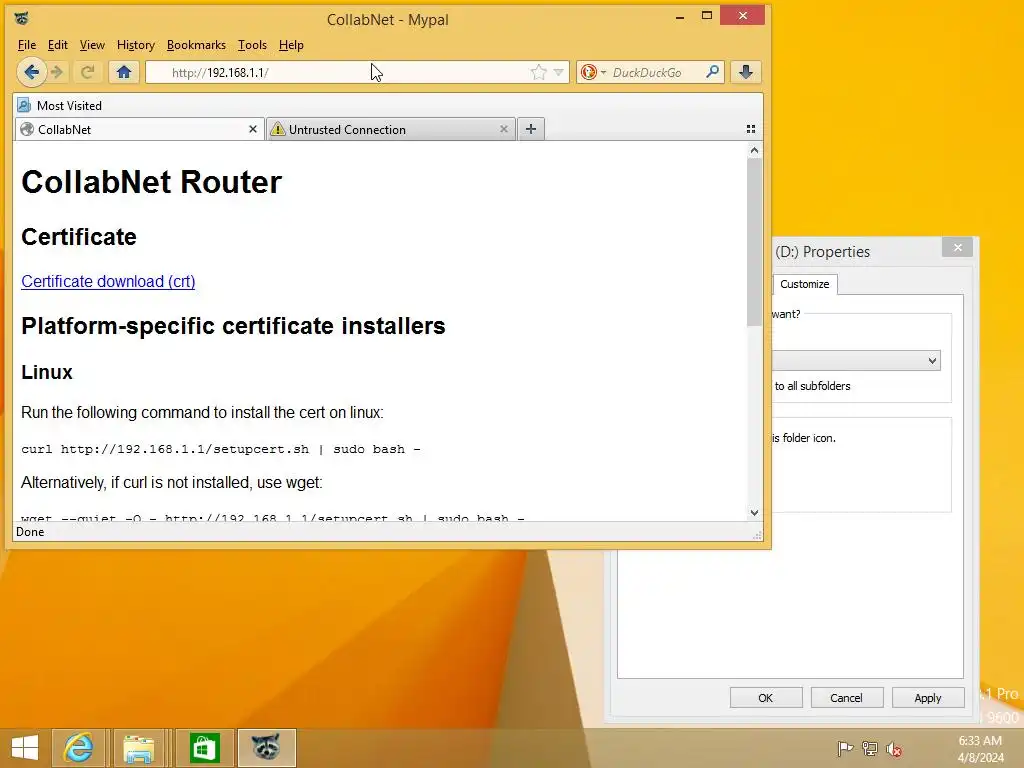Image resolution: width=1024 pixels, height=768 pixels.
Task: Open the Bookmarks menu
Action: coord(196,45)
